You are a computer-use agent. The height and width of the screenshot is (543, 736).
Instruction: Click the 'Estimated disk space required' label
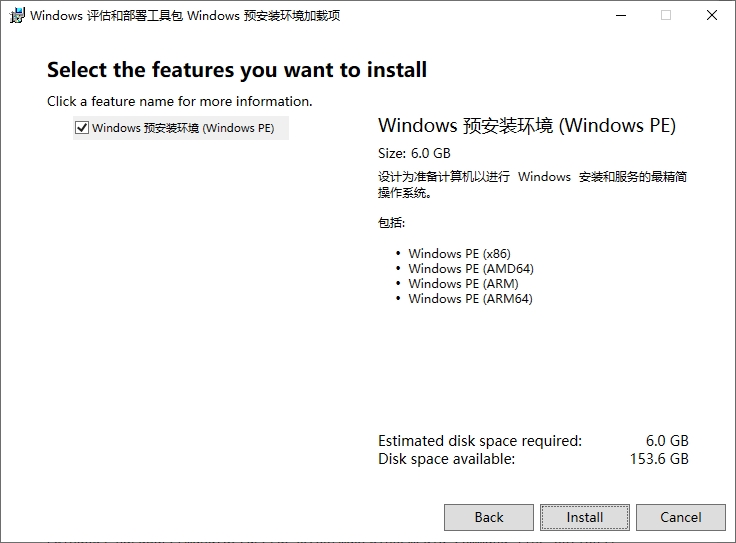(480, 441)
